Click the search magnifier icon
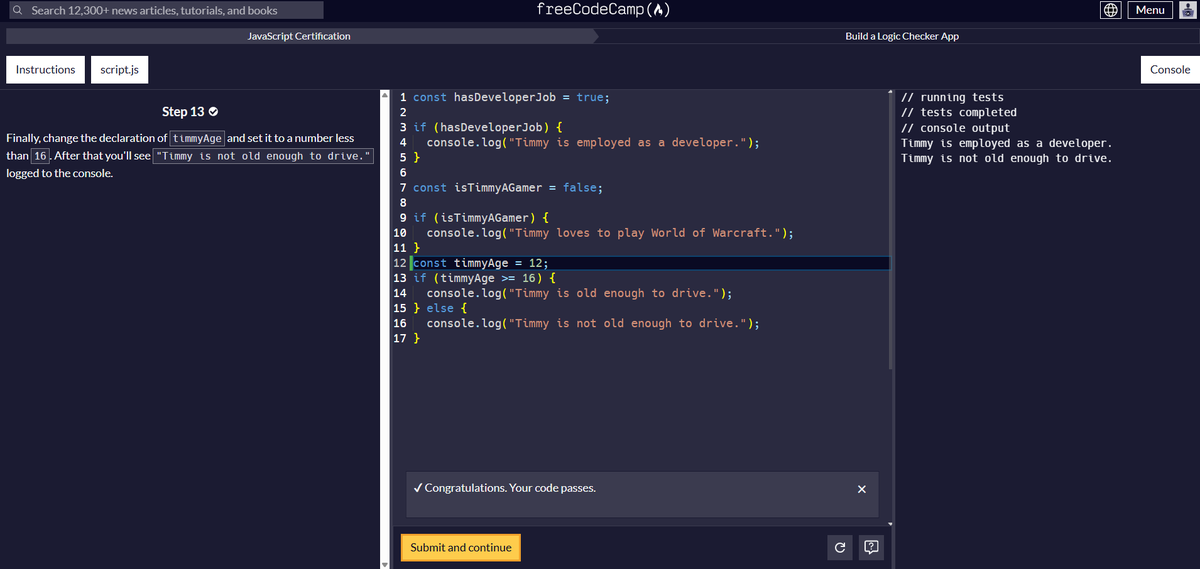This screenshot has height=569, width=1200. coord(18,10)
